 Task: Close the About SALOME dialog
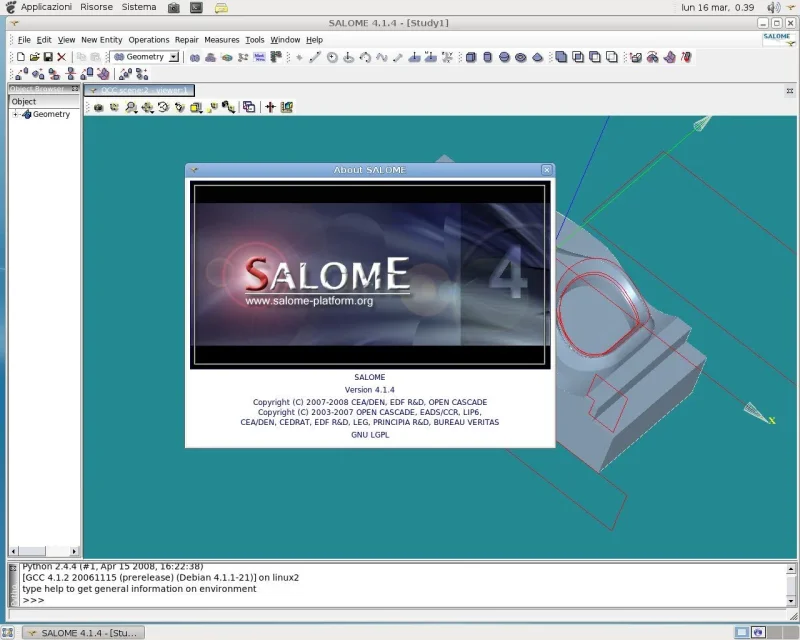pos(546,170)
